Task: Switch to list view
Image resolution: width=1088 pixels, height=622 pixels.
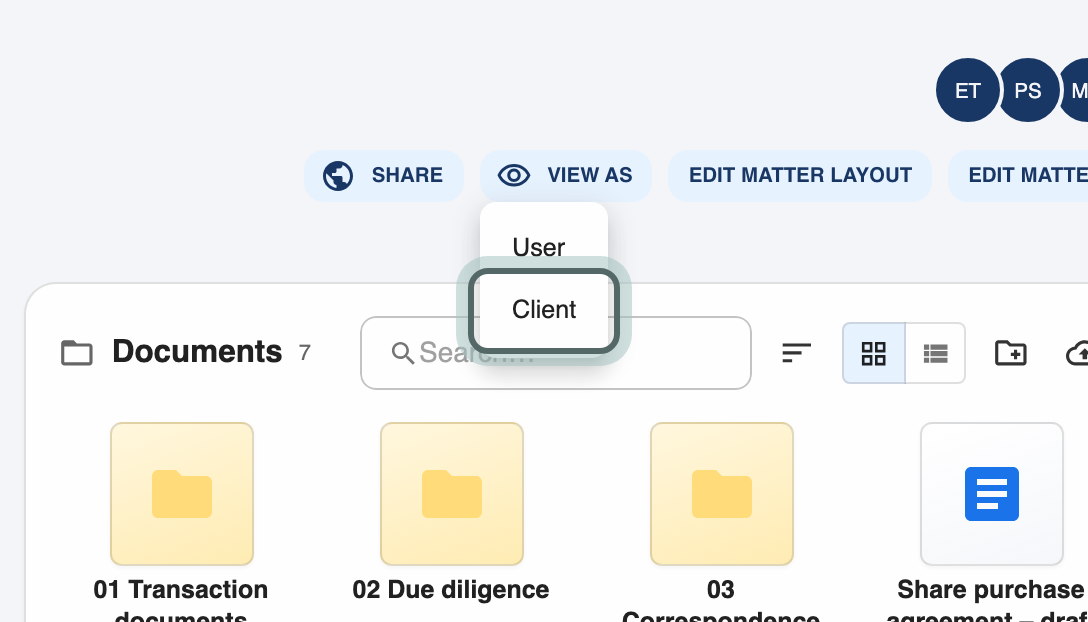Action: 935,353
